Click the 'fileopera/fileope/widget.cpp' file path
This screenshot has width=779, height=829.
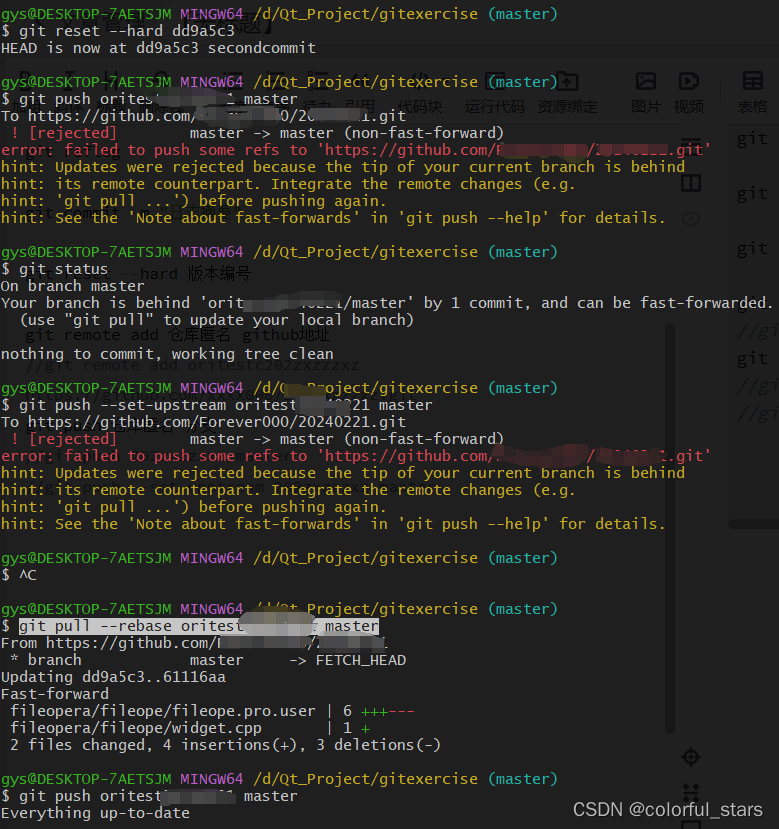[x=136, y=728]
